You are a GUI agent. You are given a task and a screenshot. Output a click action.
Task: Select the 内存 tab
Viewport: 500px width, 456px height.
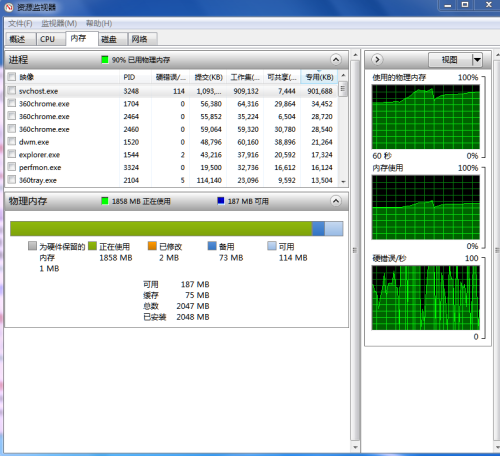pos(82,38)
